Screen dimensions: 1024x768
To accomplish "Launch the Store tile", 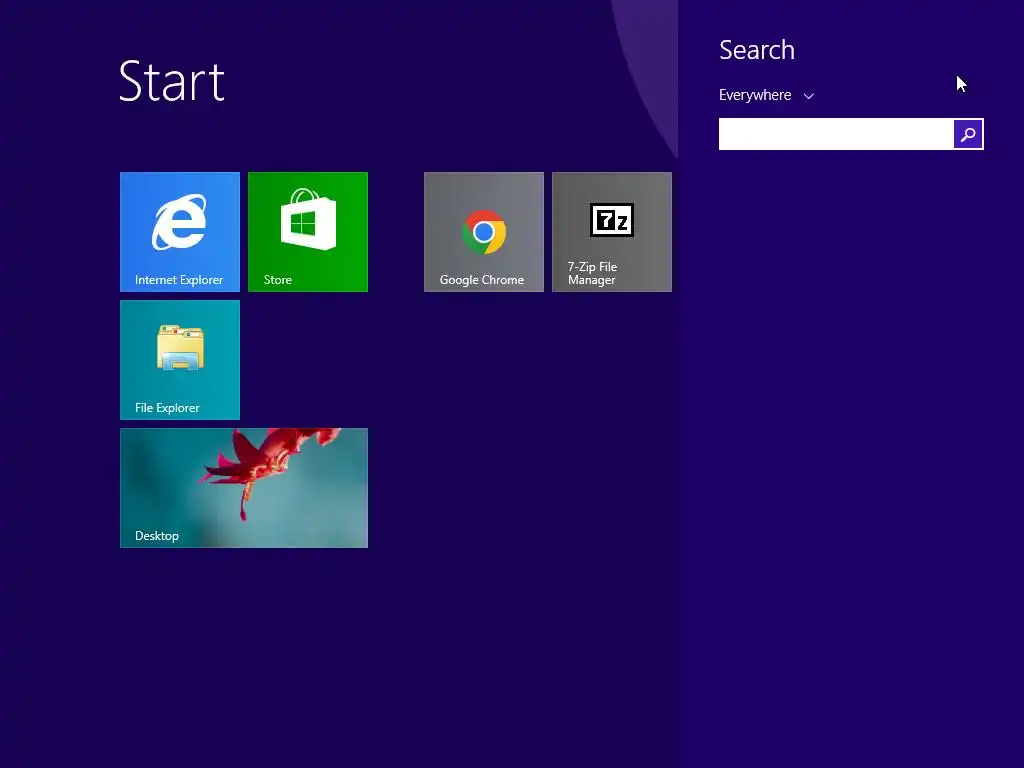I will pos(308,232).
